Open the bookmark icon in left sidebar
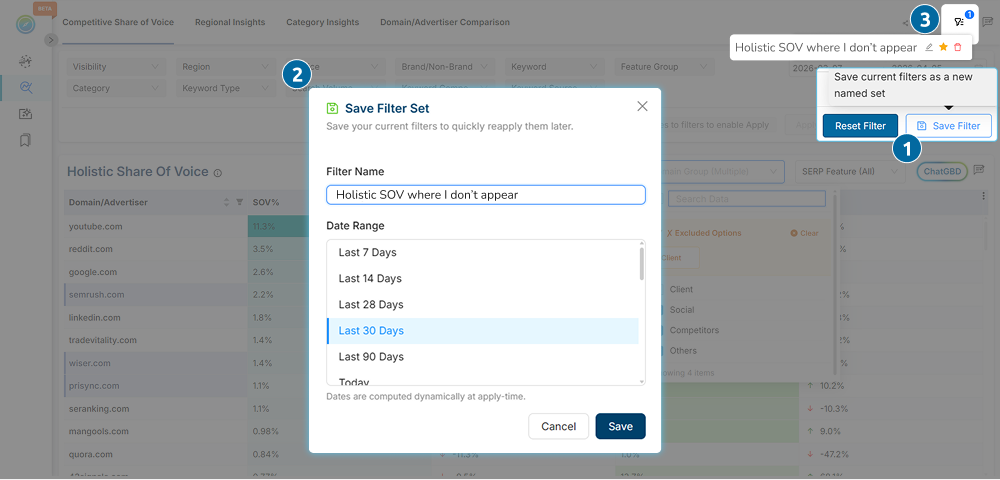1000x480 pixels. click(25, 140)
